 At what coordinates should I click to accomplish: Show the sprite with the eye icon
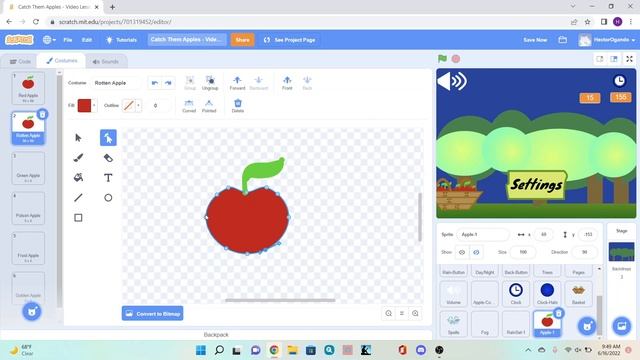coord(462,252)
